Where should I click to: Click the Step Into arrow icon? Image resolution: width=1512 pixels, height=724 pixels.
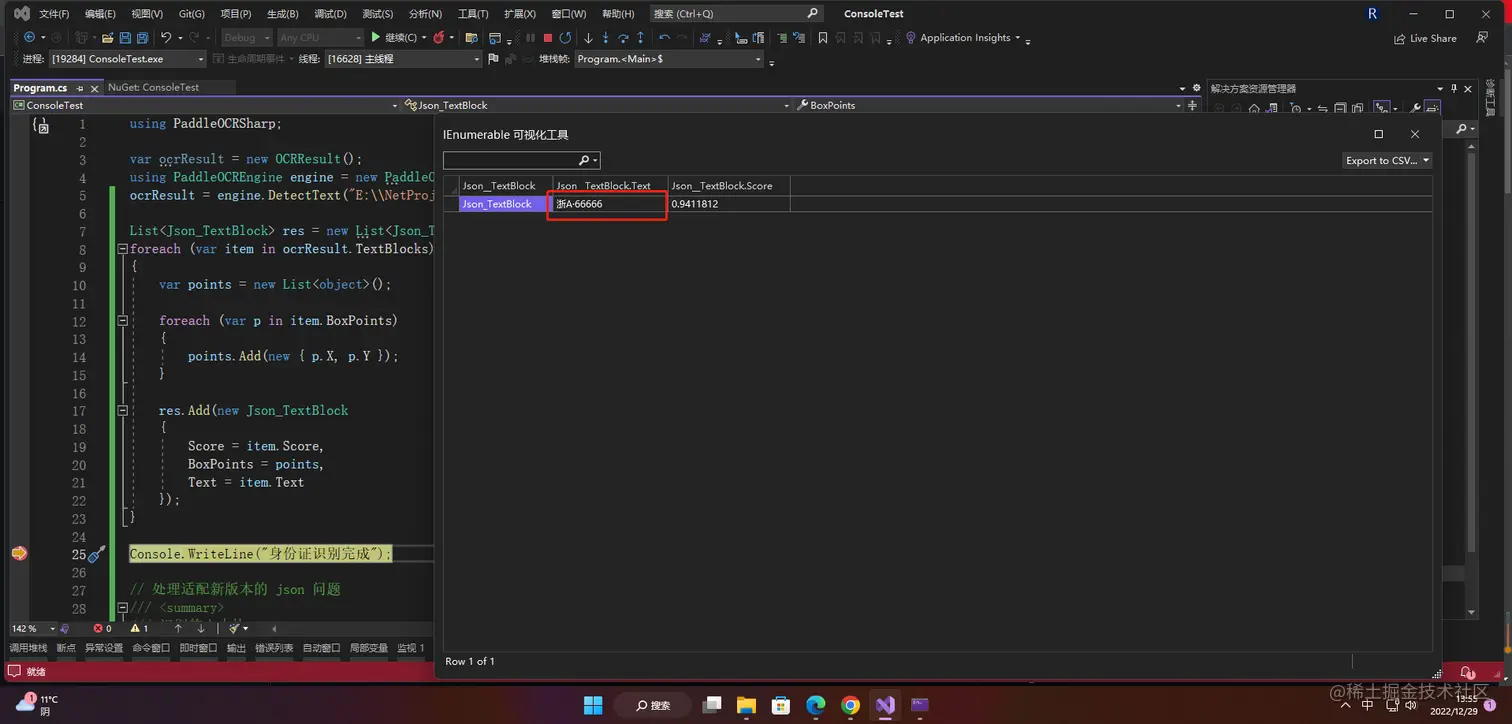pos(605,38)
